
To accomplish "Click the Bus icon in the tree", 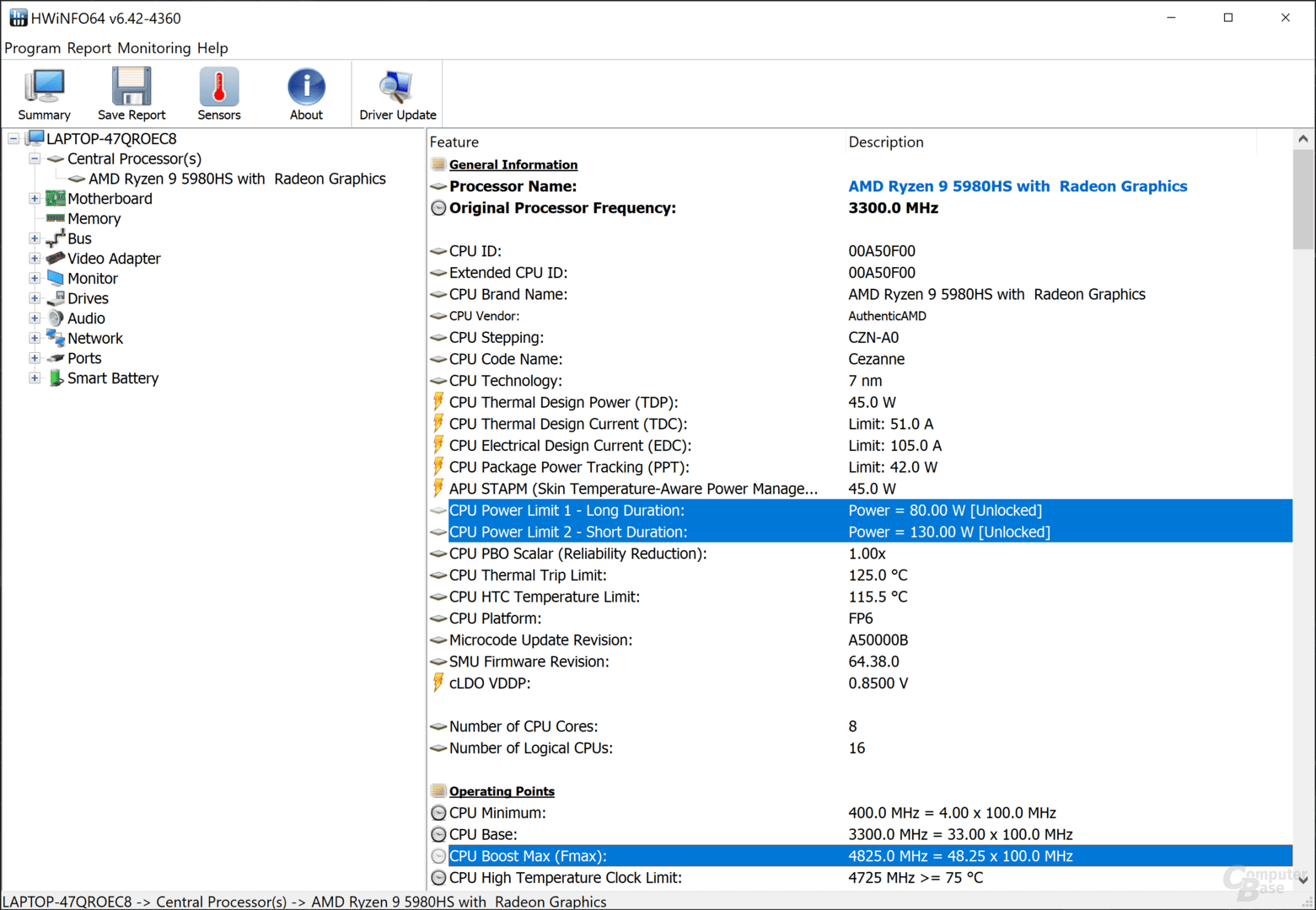I will tap(56, 238).
